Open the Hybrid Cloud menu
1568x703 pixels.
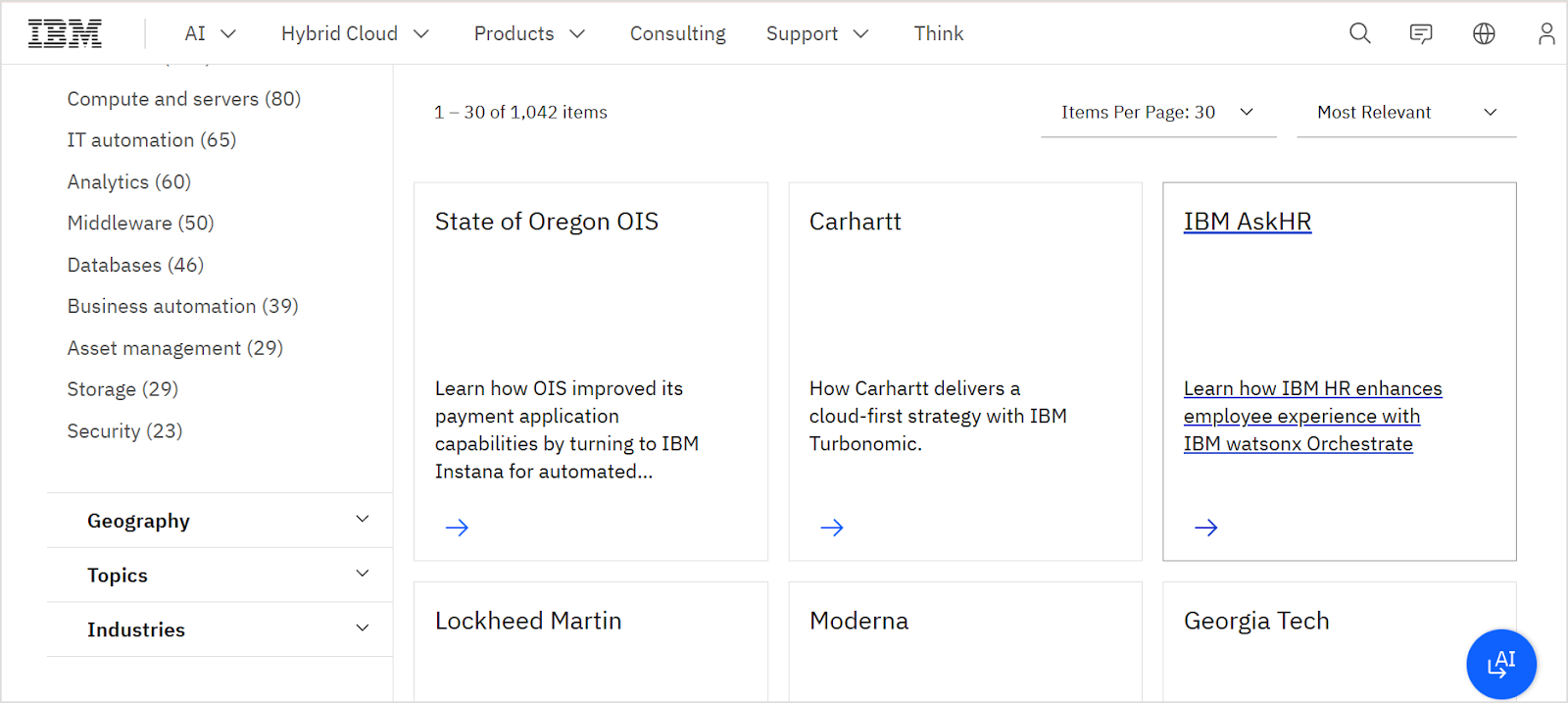355,33
